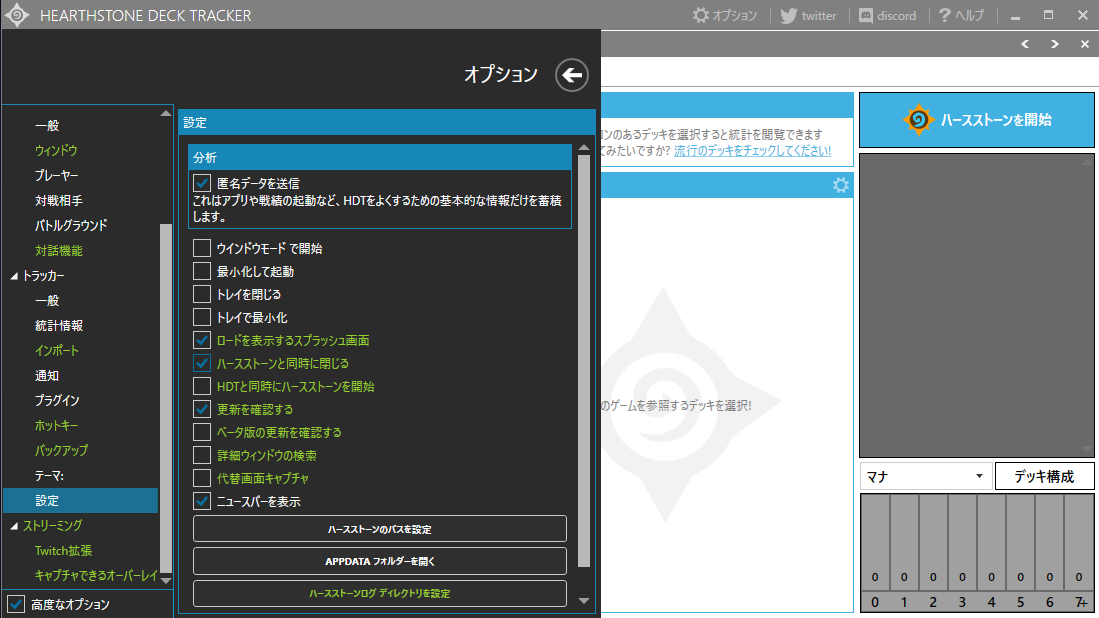Select 設定 in options sidebar

point(81,500)
